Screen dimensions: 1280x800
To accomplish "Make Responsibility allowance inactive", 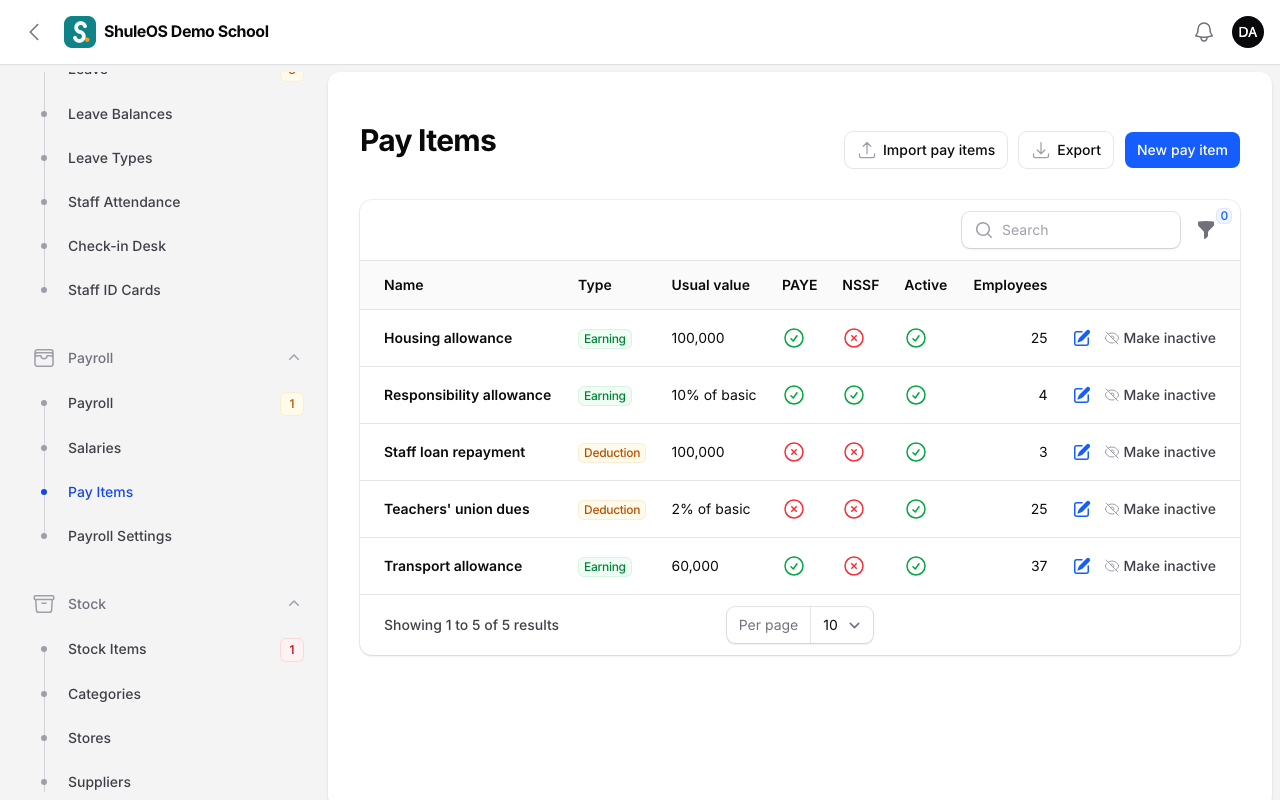I will click(x=1160, y=395).
